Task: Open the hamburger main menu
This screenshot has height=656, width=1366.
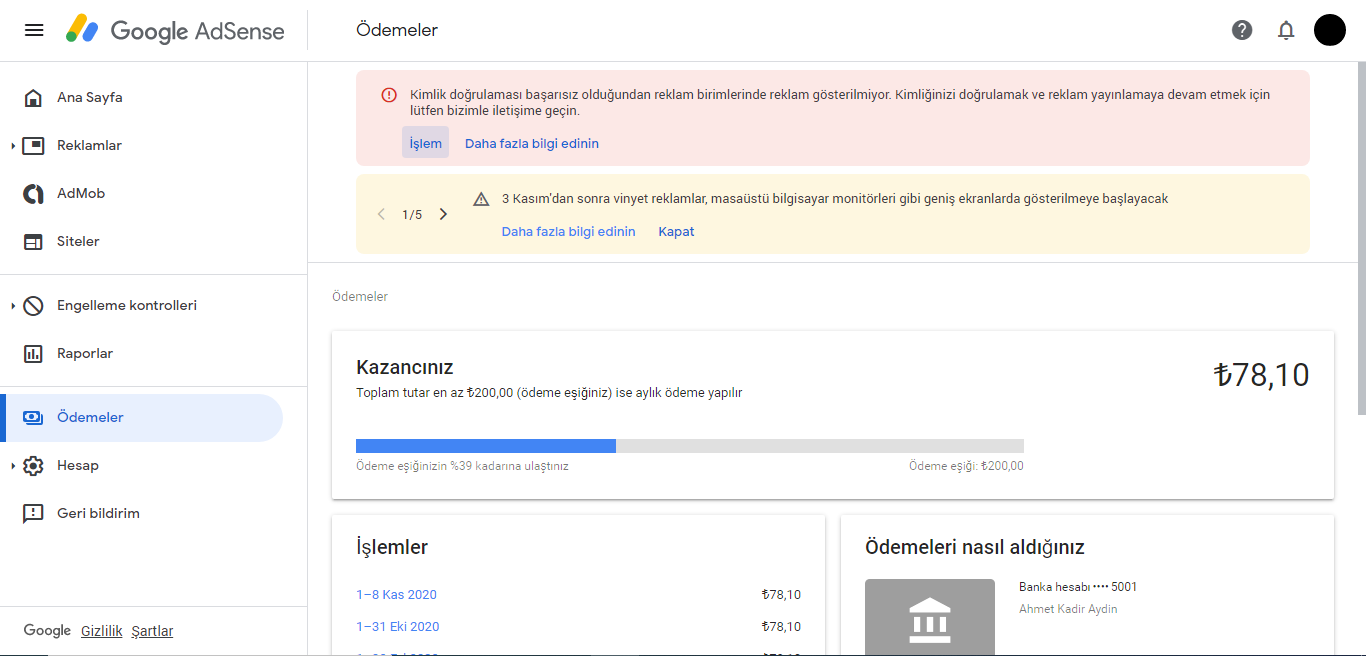Action: pyautogui.click(x=34, y=30)
